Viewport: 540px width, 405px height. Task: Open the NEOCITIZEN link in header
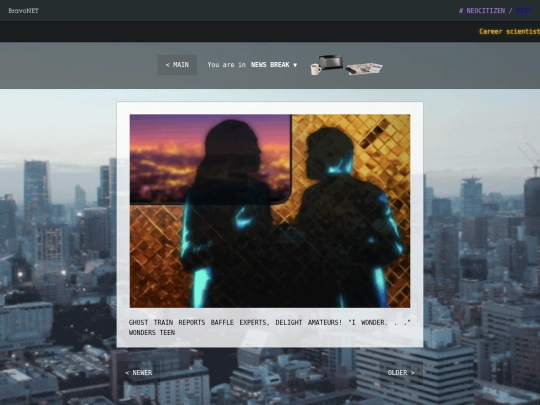(482, 11)
